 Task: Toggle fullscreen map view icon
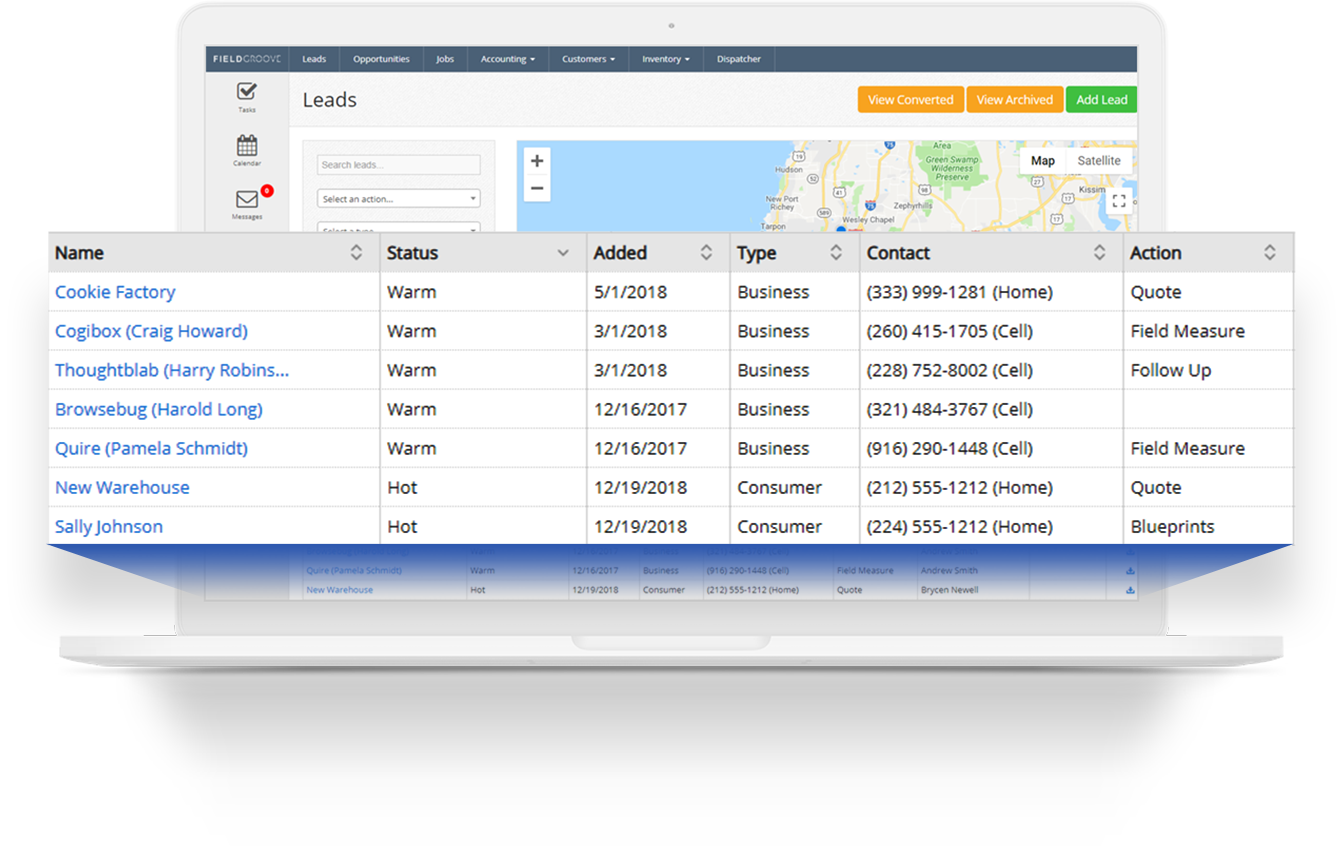(1119, 201)
